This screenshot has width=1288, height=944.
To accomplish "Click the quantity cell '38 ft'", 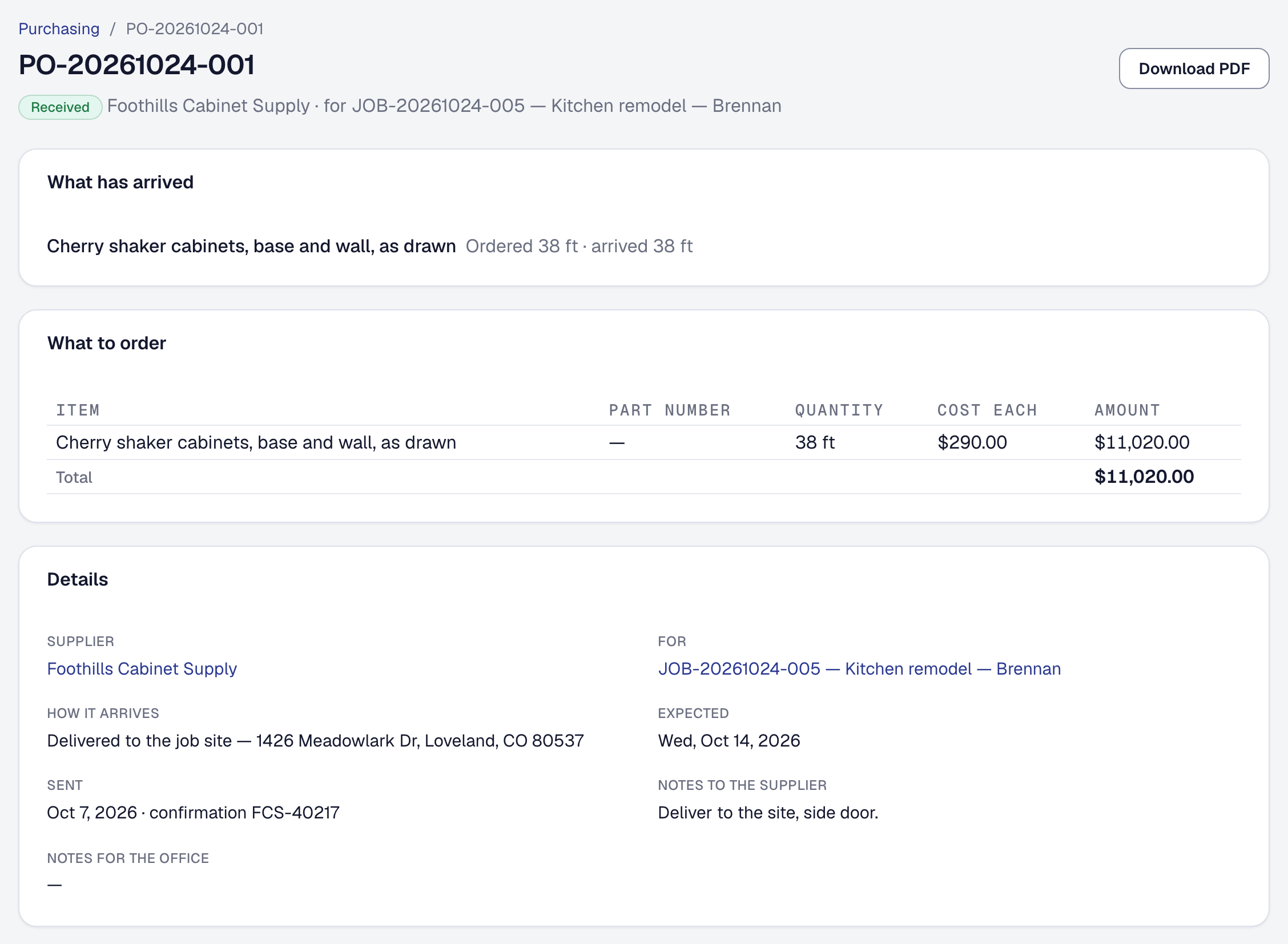I will (x=815, y=442).
